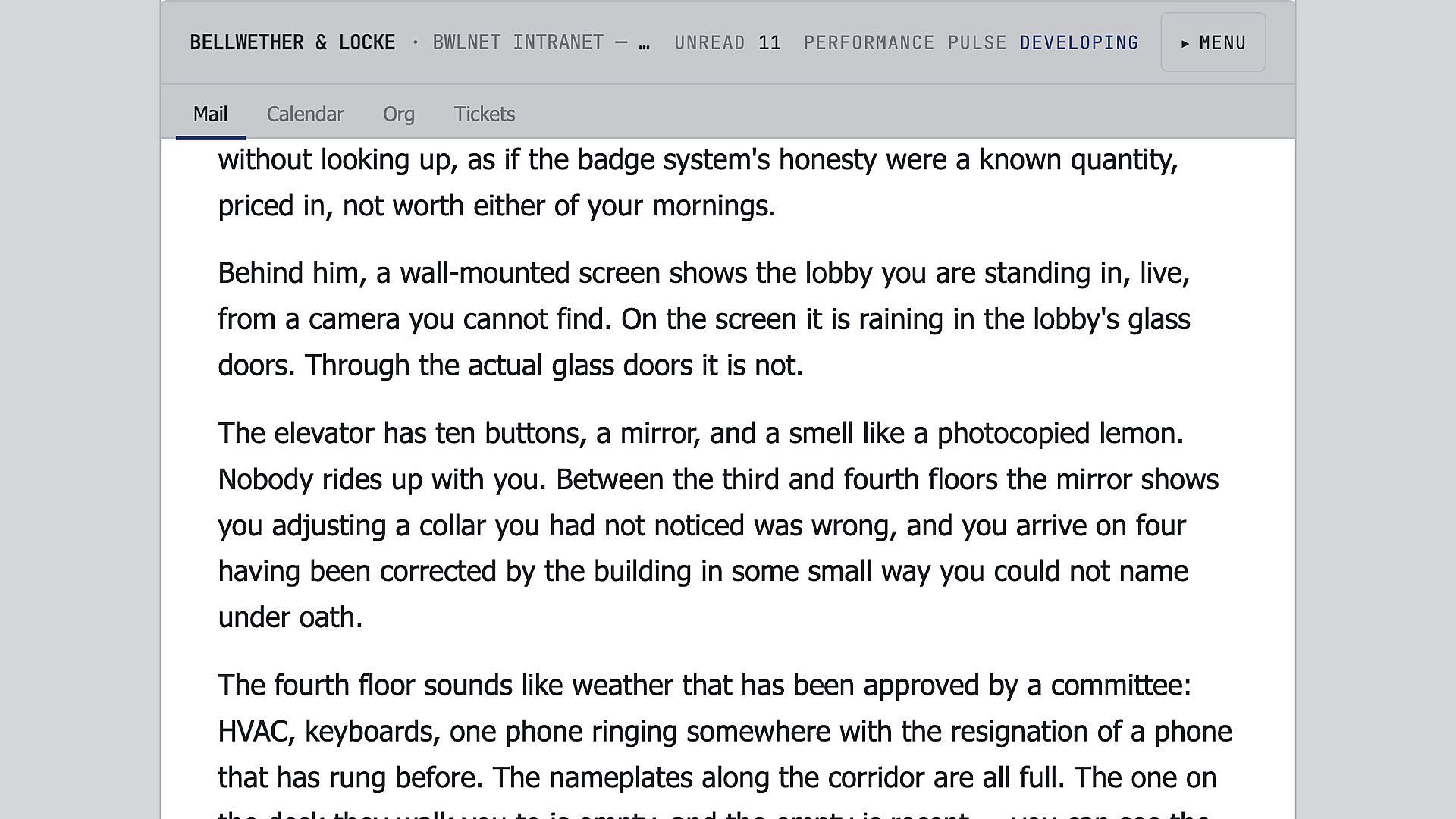Viewport: 1456px width, 819px height.
Task: Click the phrase "under oath."
Action: 290,617
